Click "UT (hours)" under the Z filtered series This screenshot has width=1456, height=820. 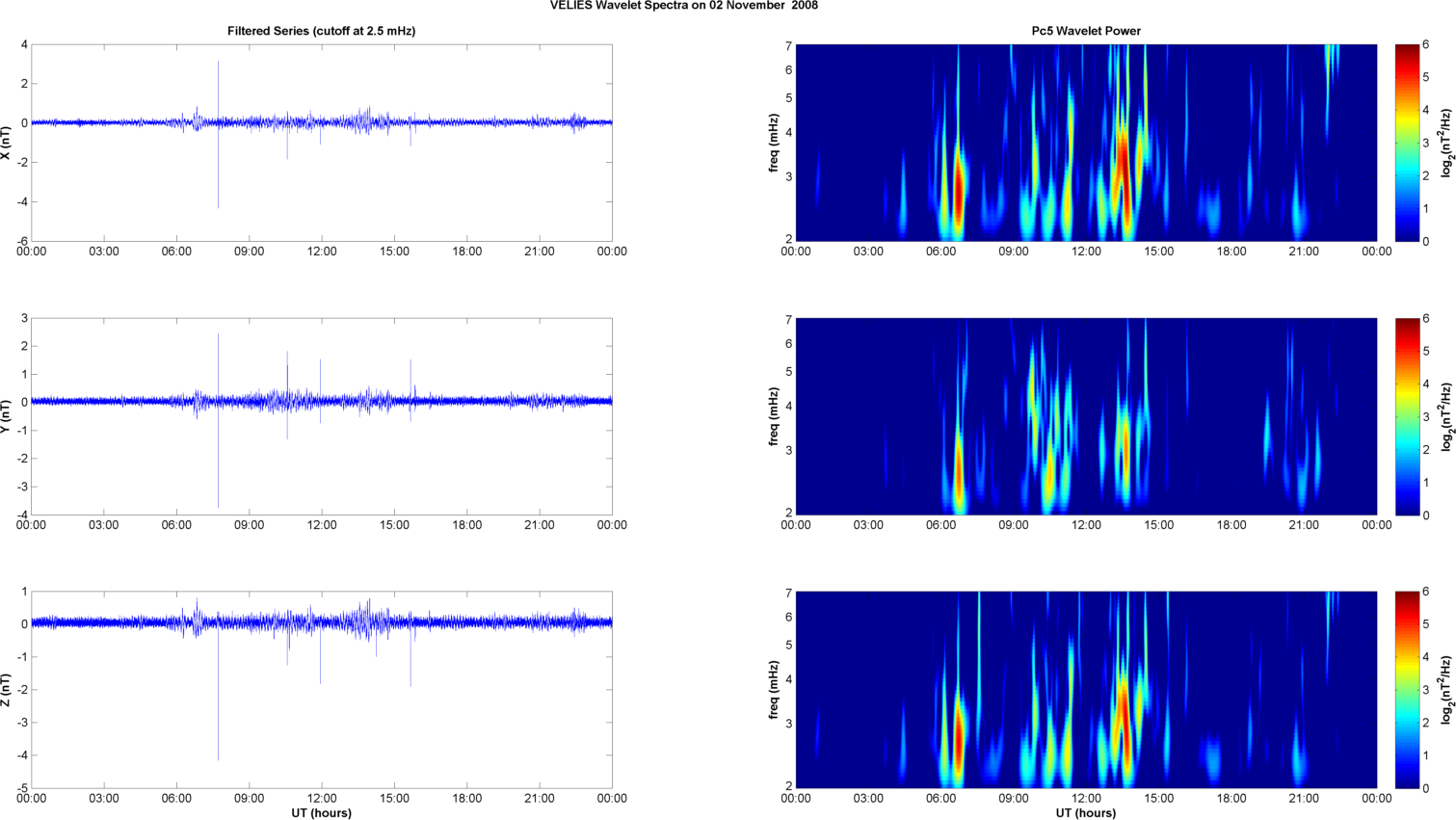[x=322, y=813]
